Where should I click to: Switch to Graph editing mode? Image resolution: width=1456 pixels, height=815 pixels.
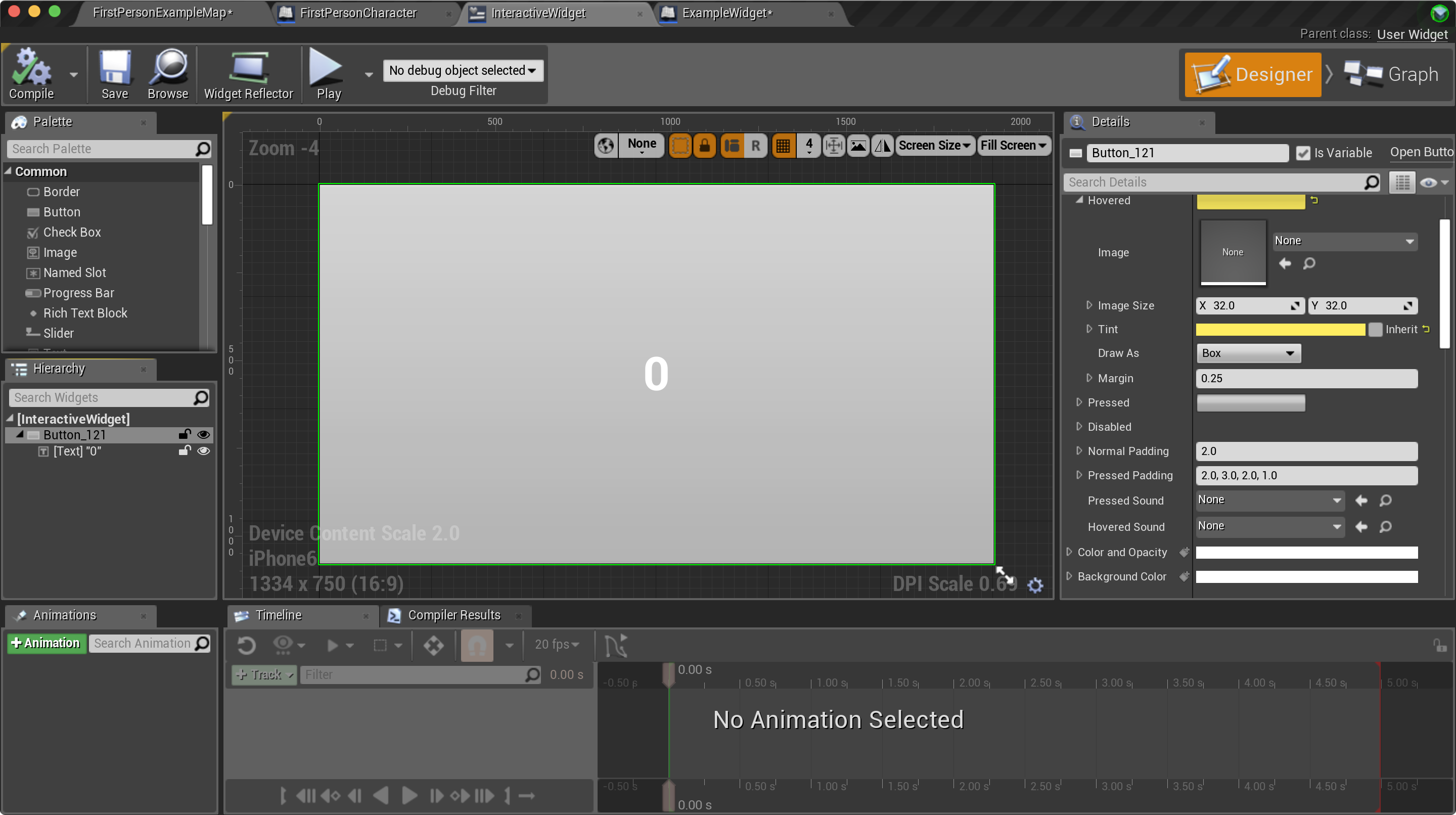1393,74
